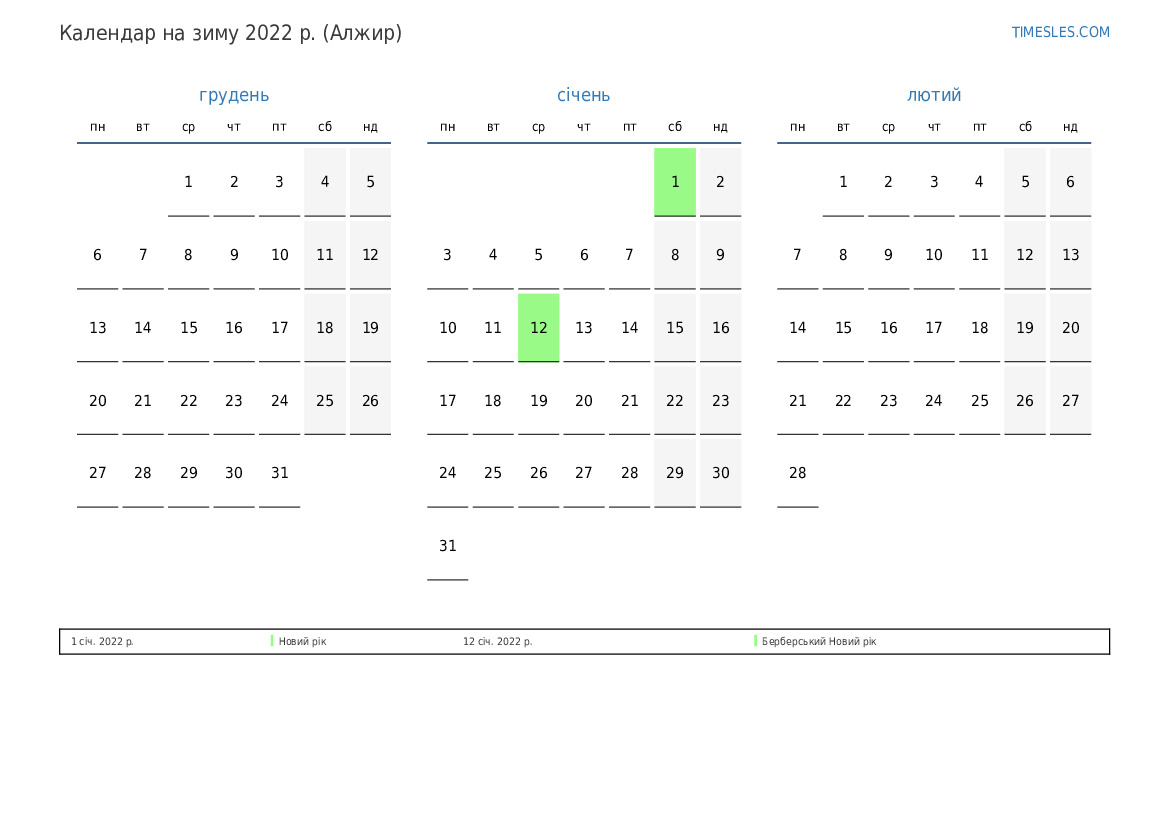Select 14 in the лютий calendar
The width and height of the screenshot is (1169, 827).
click(x=798, y=328)
